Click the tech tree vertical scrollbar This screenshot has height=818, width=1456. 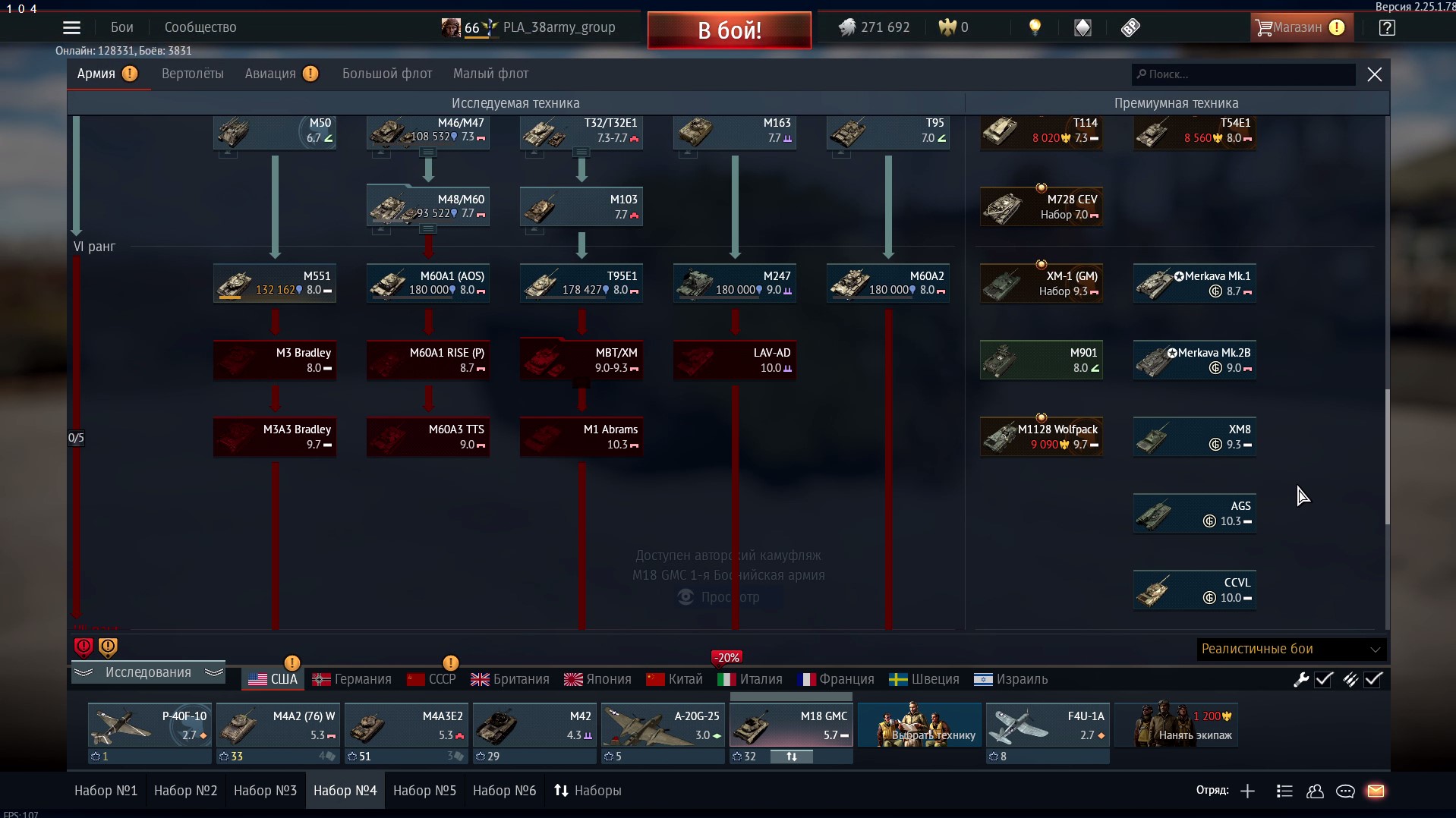coord(1387,457)
